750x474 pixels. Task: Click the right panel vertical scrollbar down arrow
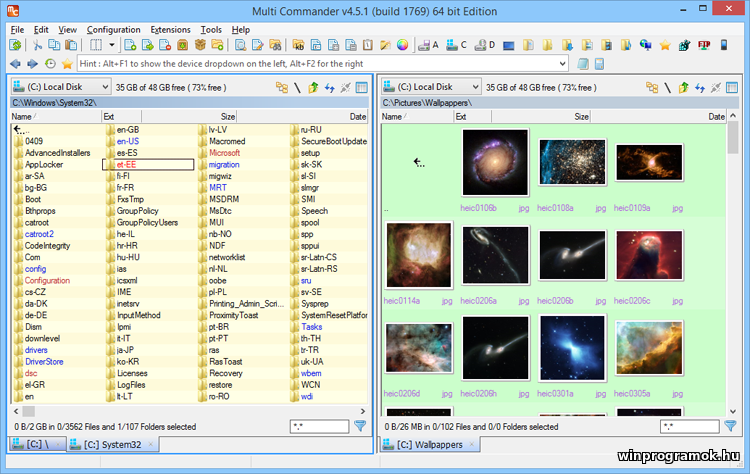[733, 411]
